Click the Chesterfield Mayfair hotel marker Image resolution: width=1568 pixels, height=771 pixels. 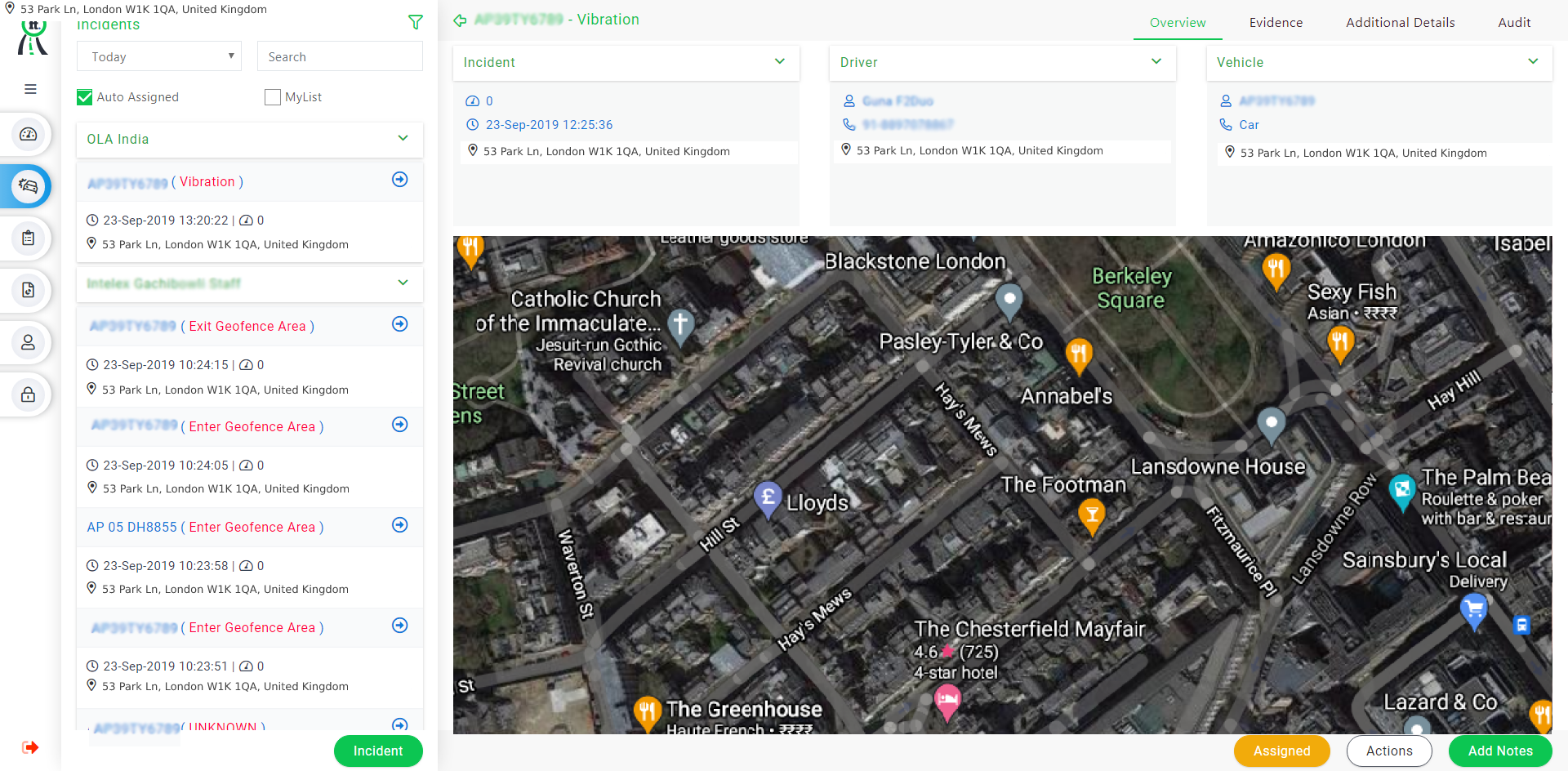947,702
